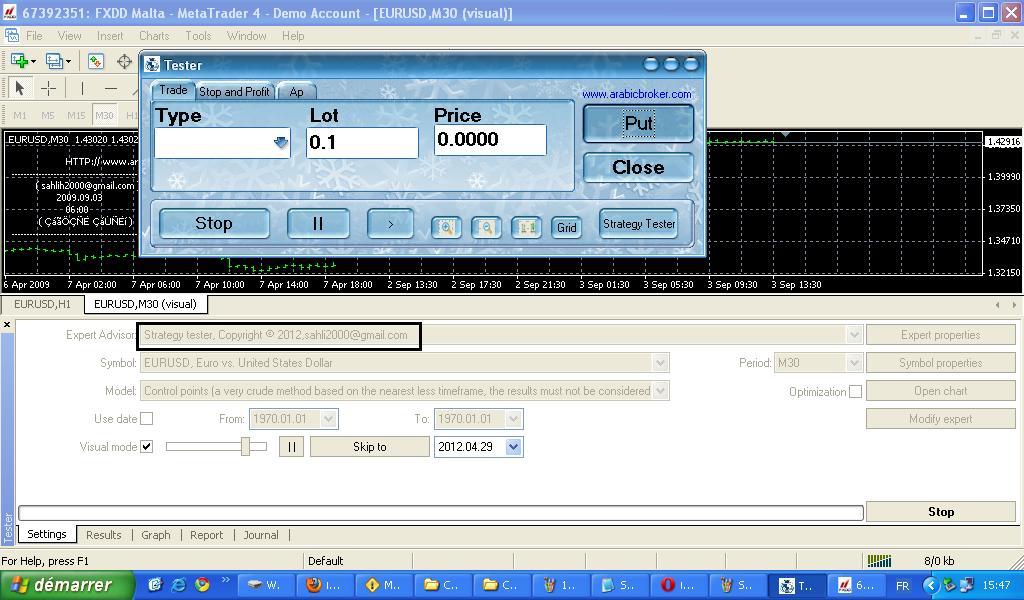Select the Horizontal Line drawing tool
The height and width of the screenshot is (600, 1024).
pos(111,87)
